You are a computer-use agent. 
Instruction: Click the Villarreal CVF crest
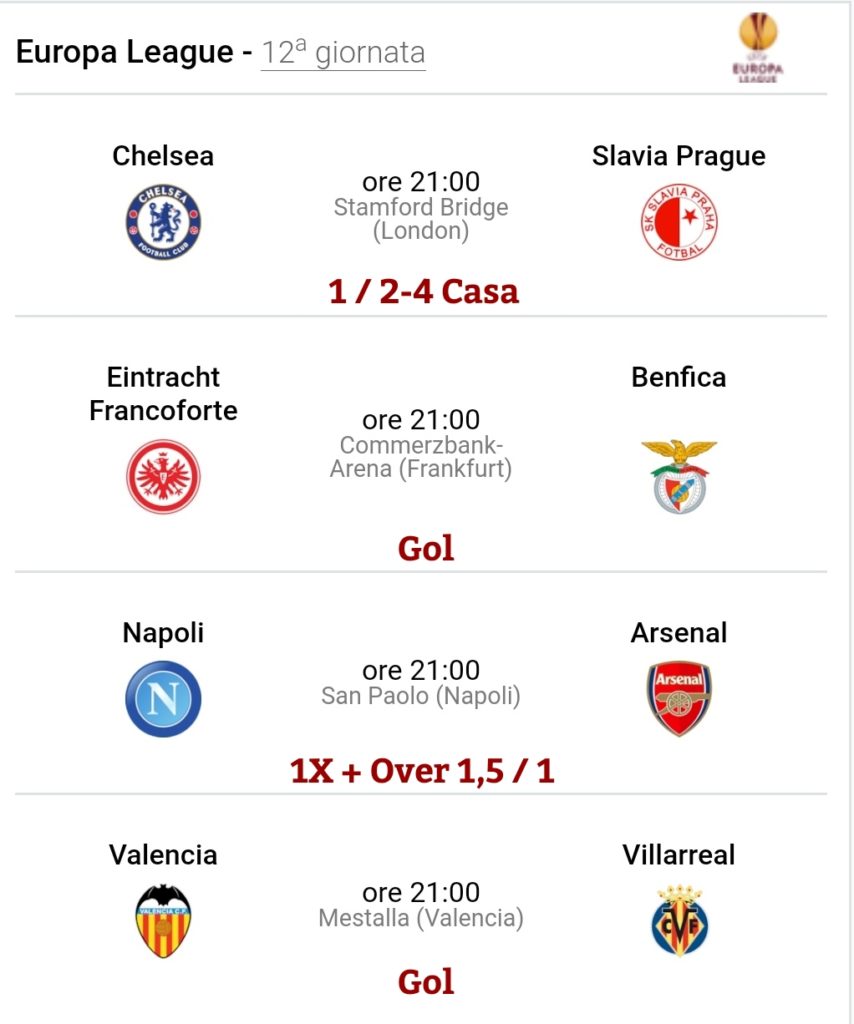pyautogui.click(x=679, y=921)
